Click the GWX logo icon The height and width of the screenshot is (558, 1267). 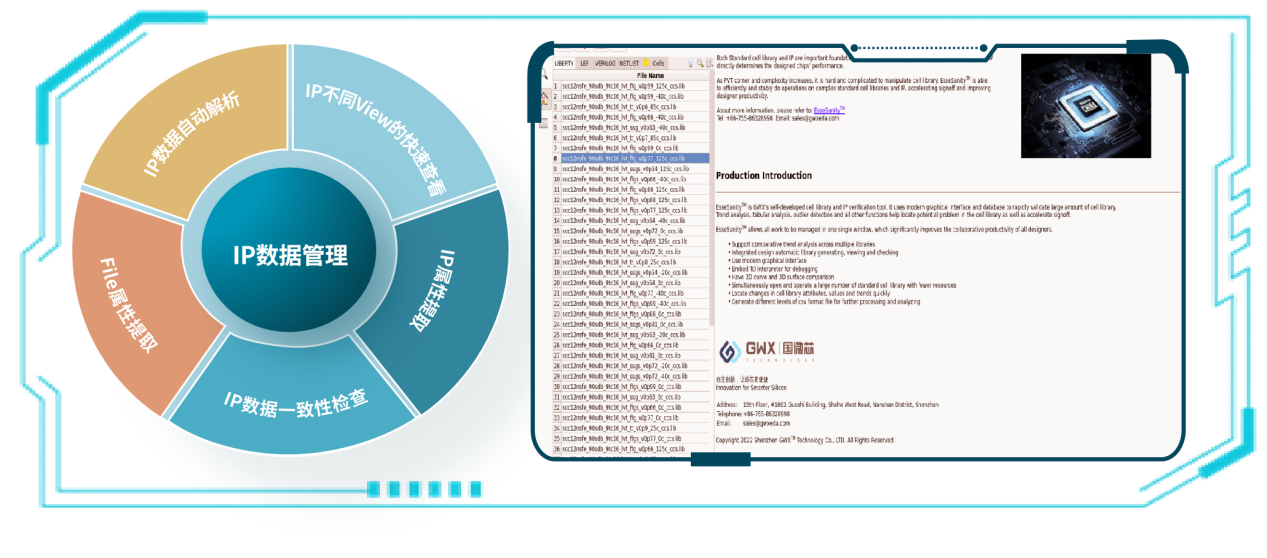(x=729, y=350)
